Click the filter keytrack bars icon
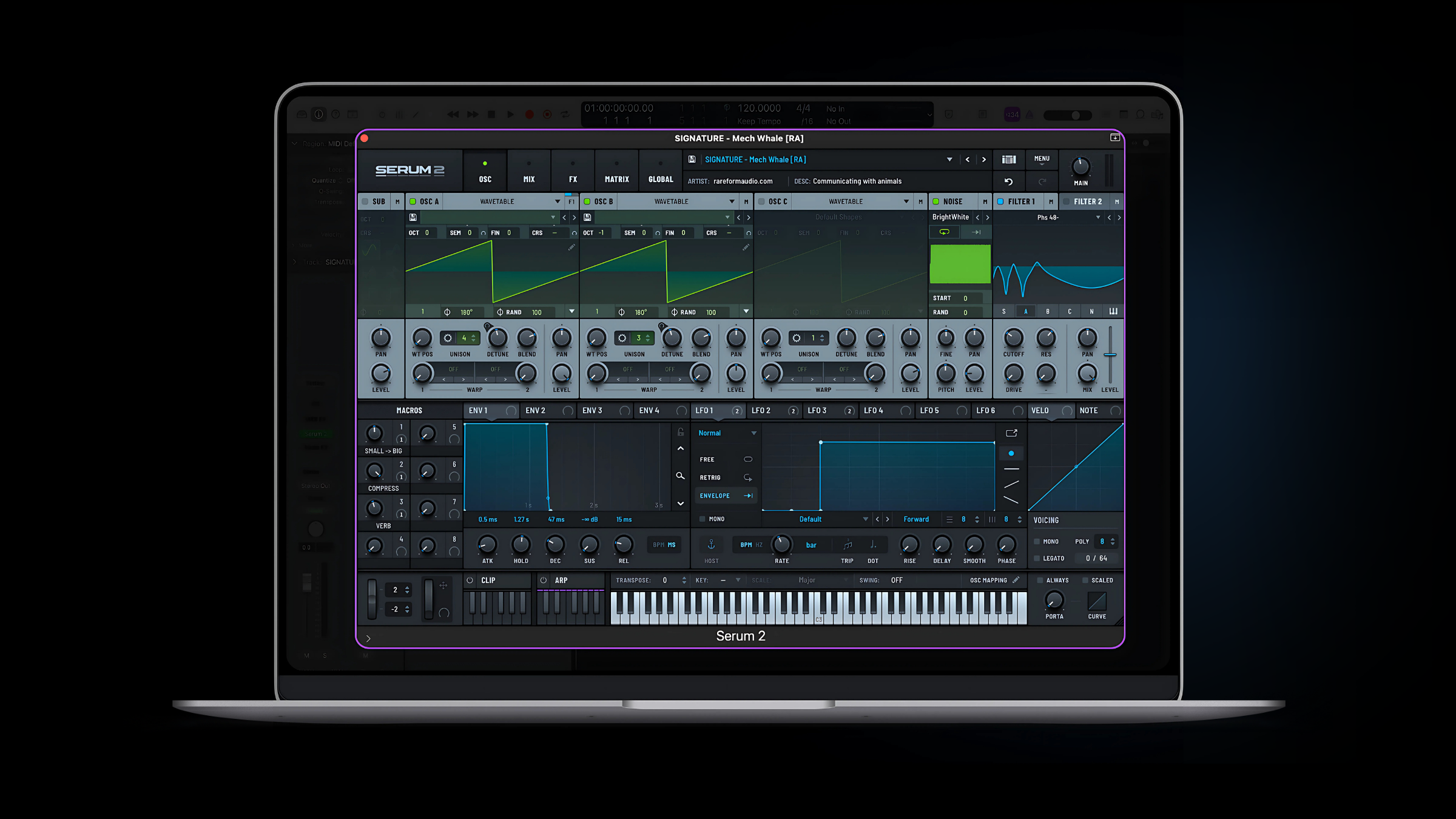 pos(1113,311)
